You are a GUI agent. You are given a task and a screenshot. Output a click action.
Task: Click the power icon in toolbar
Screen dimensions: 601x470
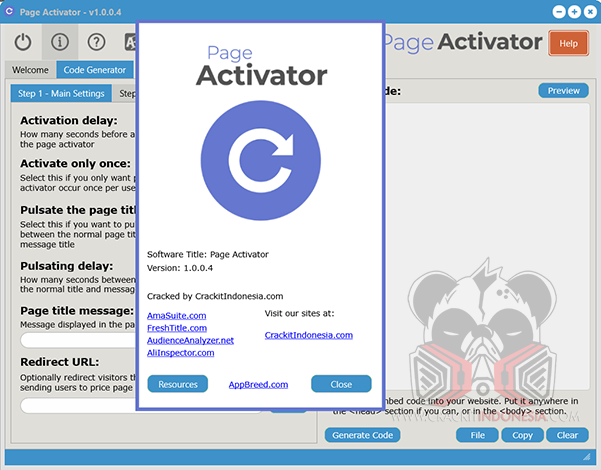click(x=23, y=42)
